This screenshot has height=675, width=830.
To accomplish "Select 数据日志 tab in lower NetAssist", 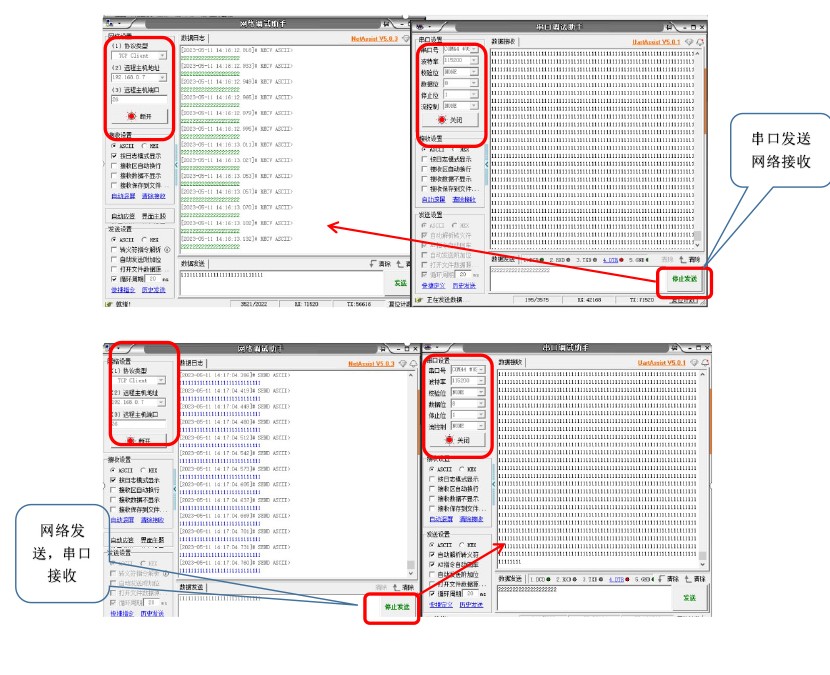I will tap(192, 363).
